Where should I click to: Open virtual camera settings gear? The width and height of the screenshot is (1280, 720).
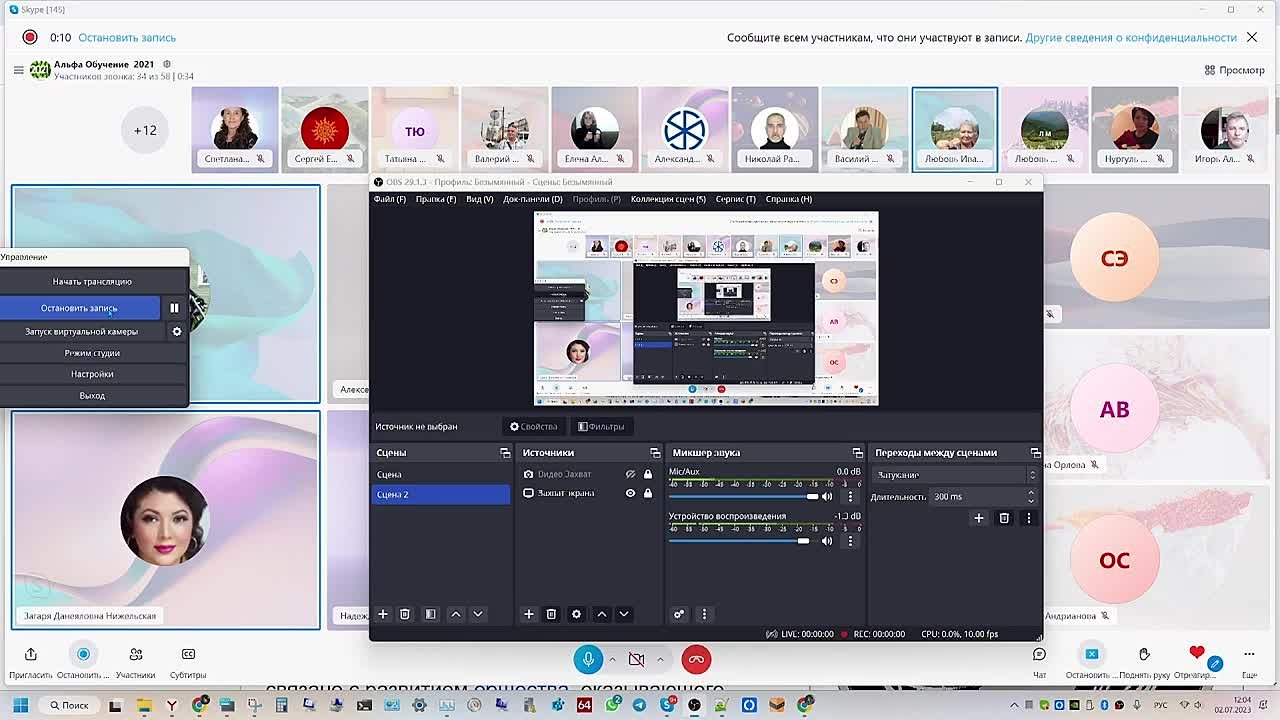177,331
